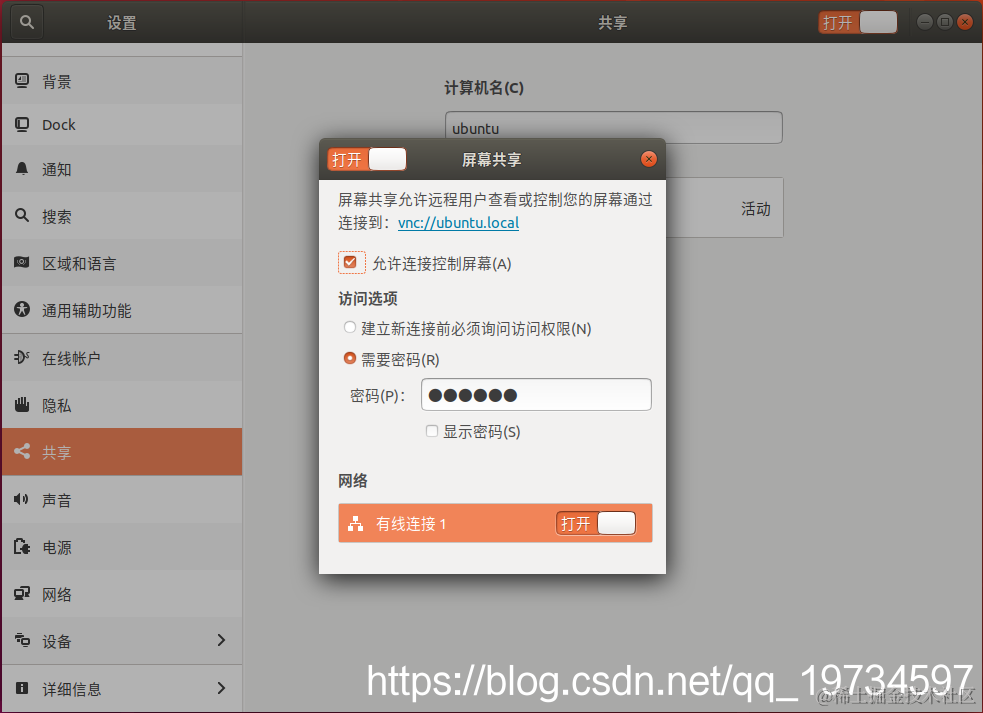Open the vnc://ubuntu.local link
Screen dimensions: 983x713
[458, 223]
